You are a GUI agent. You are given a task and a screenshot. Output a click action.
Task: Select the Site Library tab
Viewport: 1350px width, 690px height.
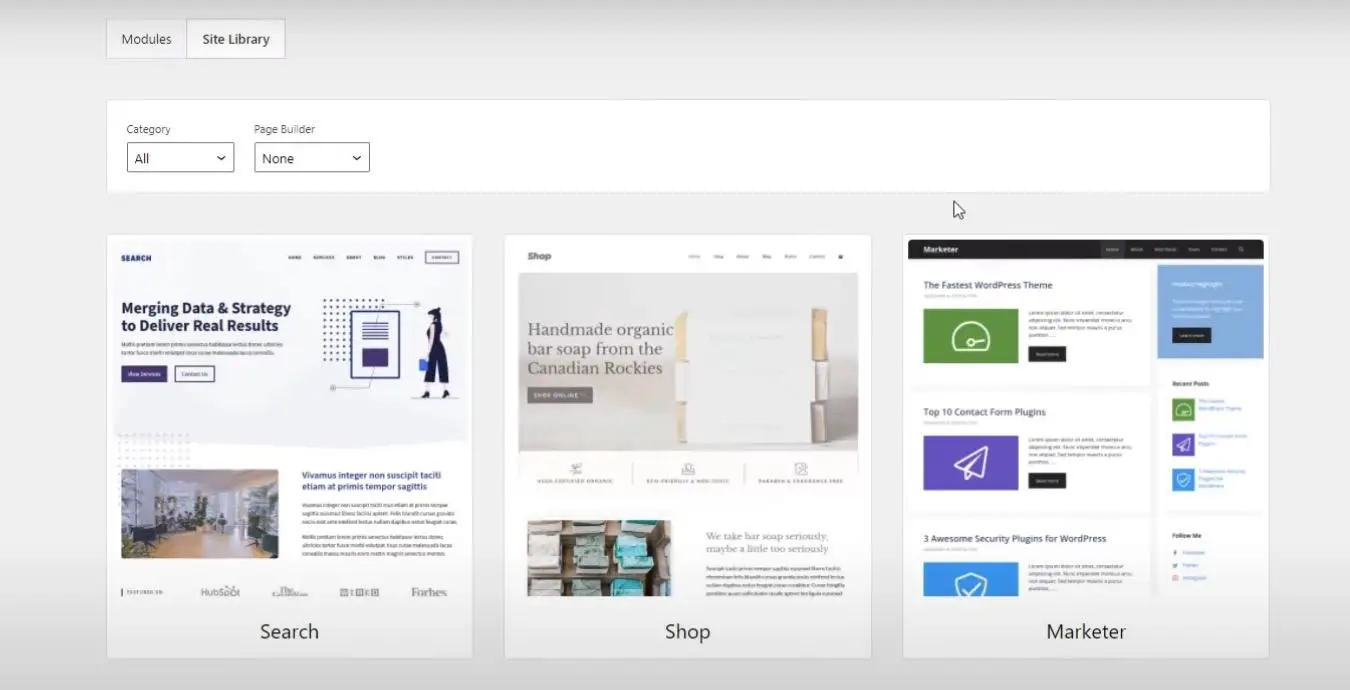pos(235,39)
